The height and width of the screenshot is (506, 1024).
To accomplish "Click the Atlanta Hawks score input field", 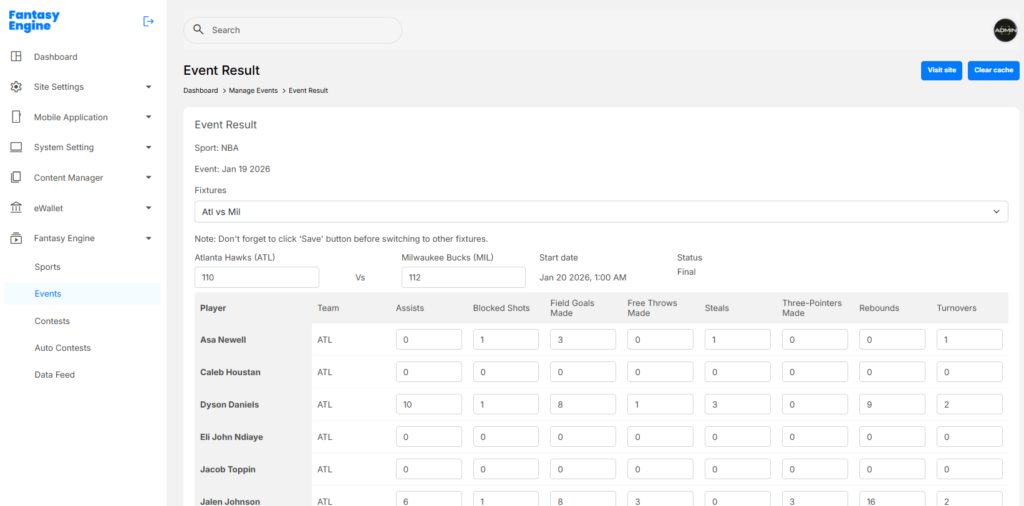I will coord(257,278).
